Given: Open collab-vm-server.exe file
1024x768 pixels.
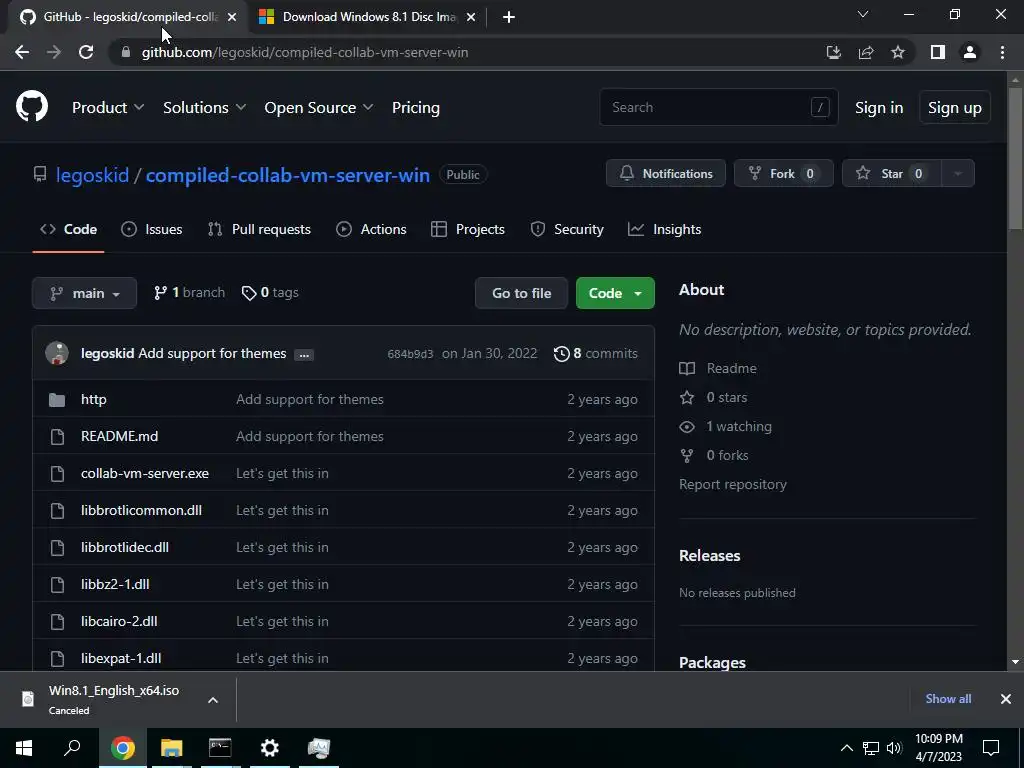Looking at the screenshot, I should [x=145, y=473].
